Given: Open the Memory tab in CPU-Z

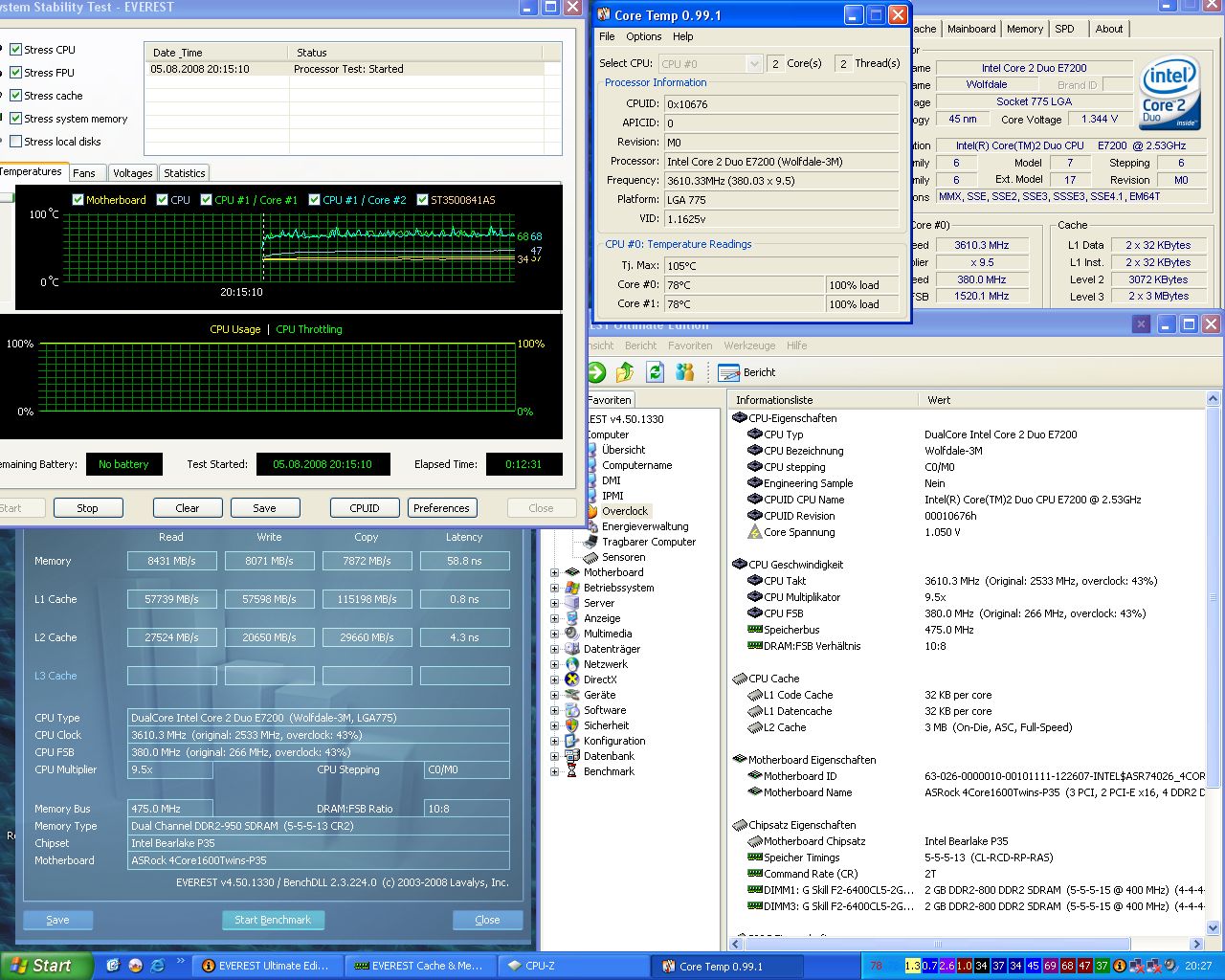Looking at the screenshot, I should point(1024,29).
